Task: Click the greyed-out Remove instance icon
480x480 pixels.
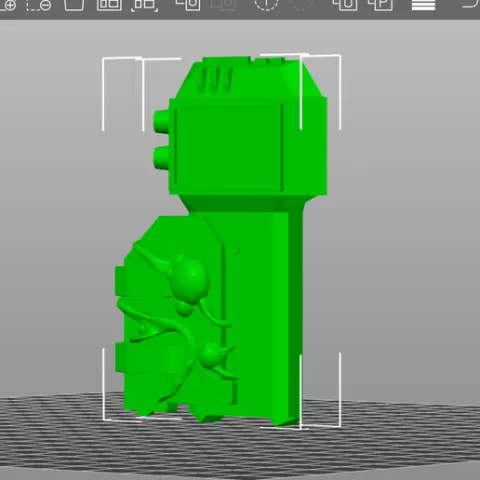Action: [x=302, y=4]
